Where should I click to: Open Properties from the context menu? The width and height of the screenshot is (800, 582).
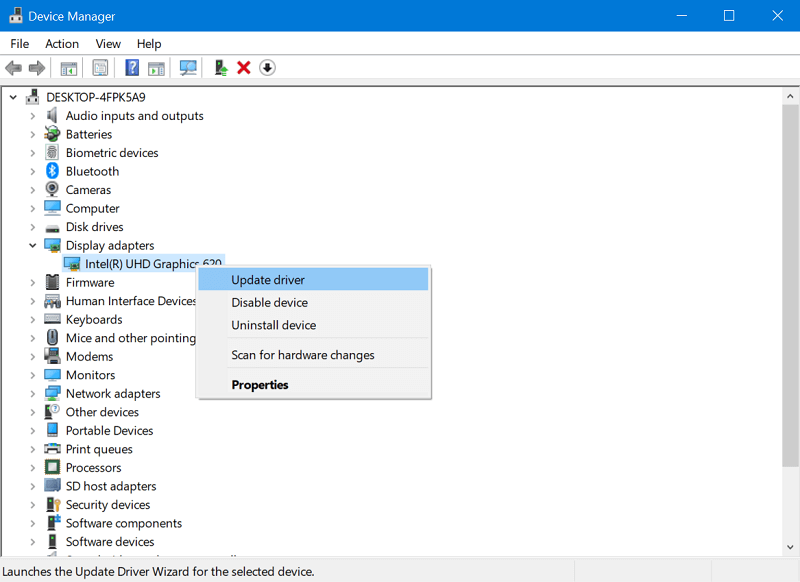313,385
